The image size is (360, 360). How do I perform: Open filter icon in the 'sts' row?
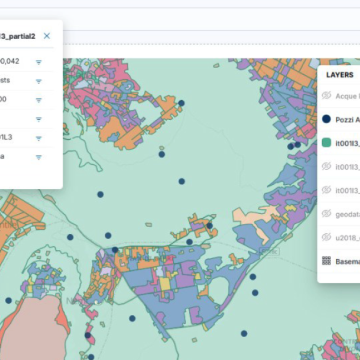(39, 81)
